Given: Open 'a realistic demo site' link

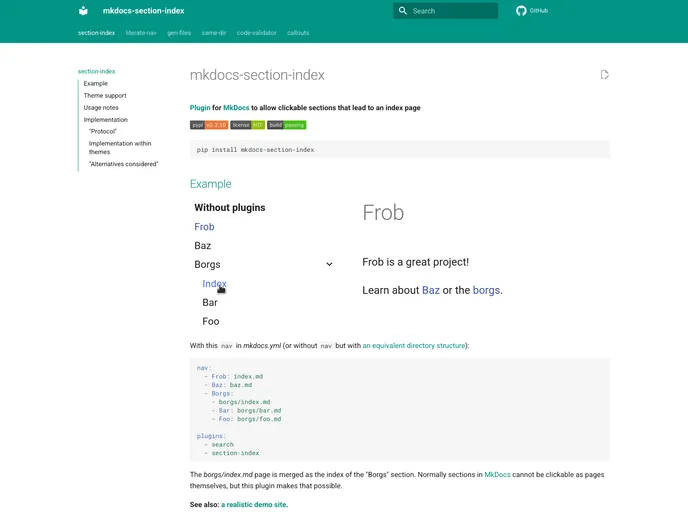Looking at the screenshot, I should tap(254, 505).
